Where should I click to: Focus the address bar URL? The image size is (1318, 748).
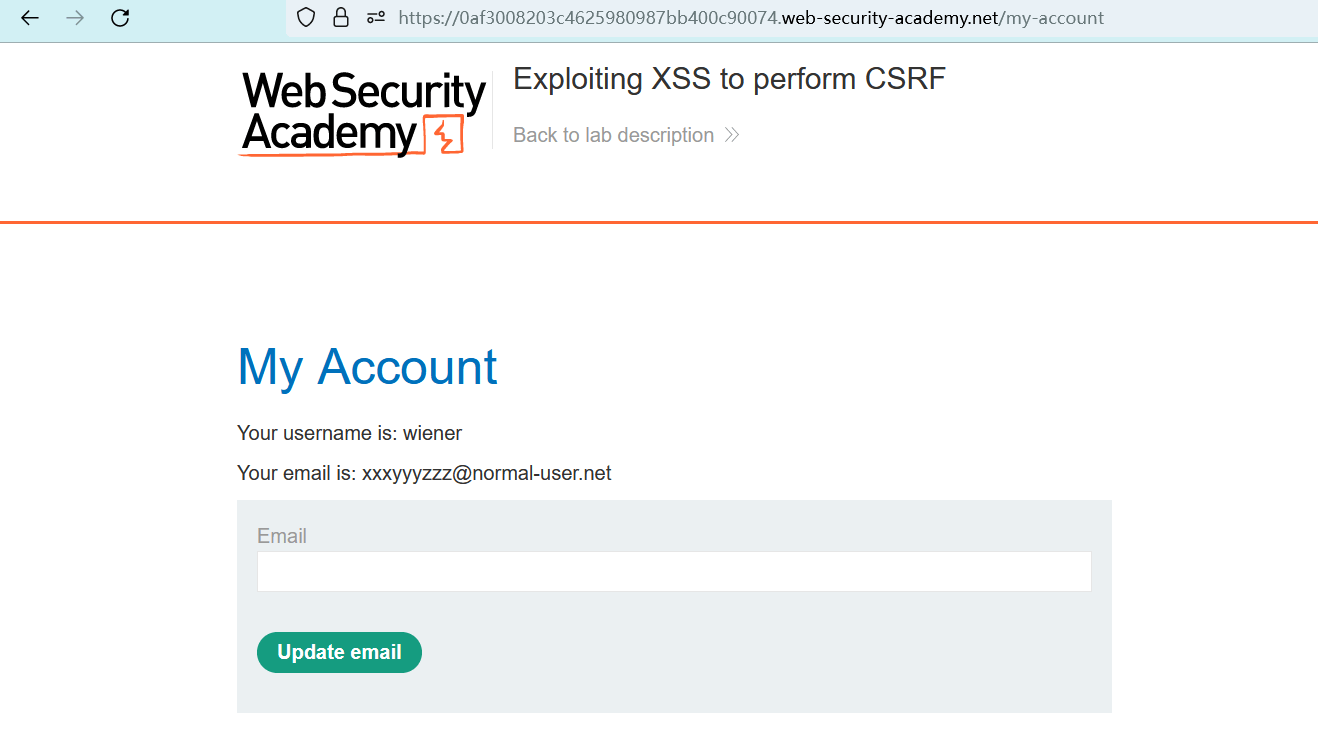click(x=750, y=18)
